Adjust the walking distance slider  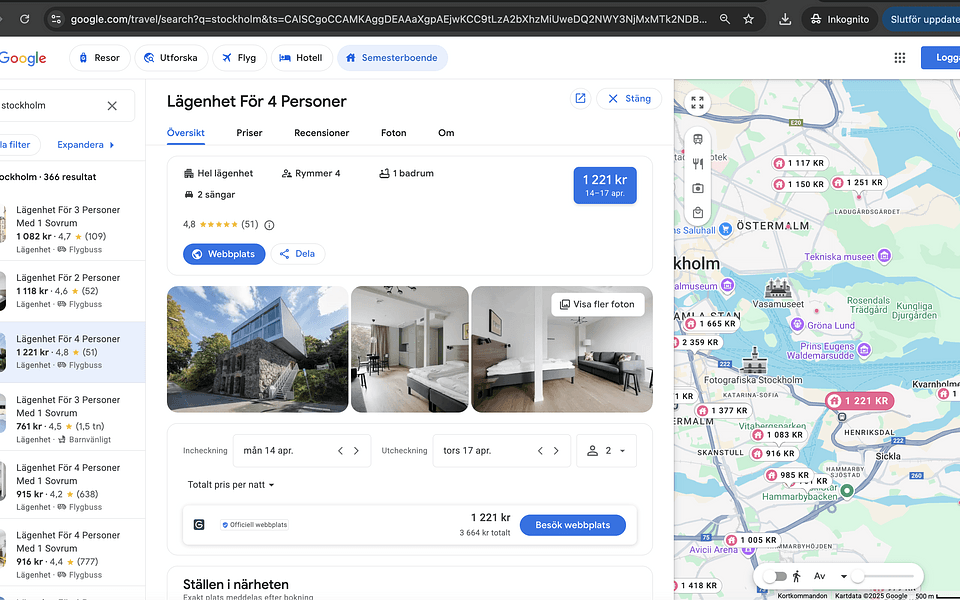point(857,575)
